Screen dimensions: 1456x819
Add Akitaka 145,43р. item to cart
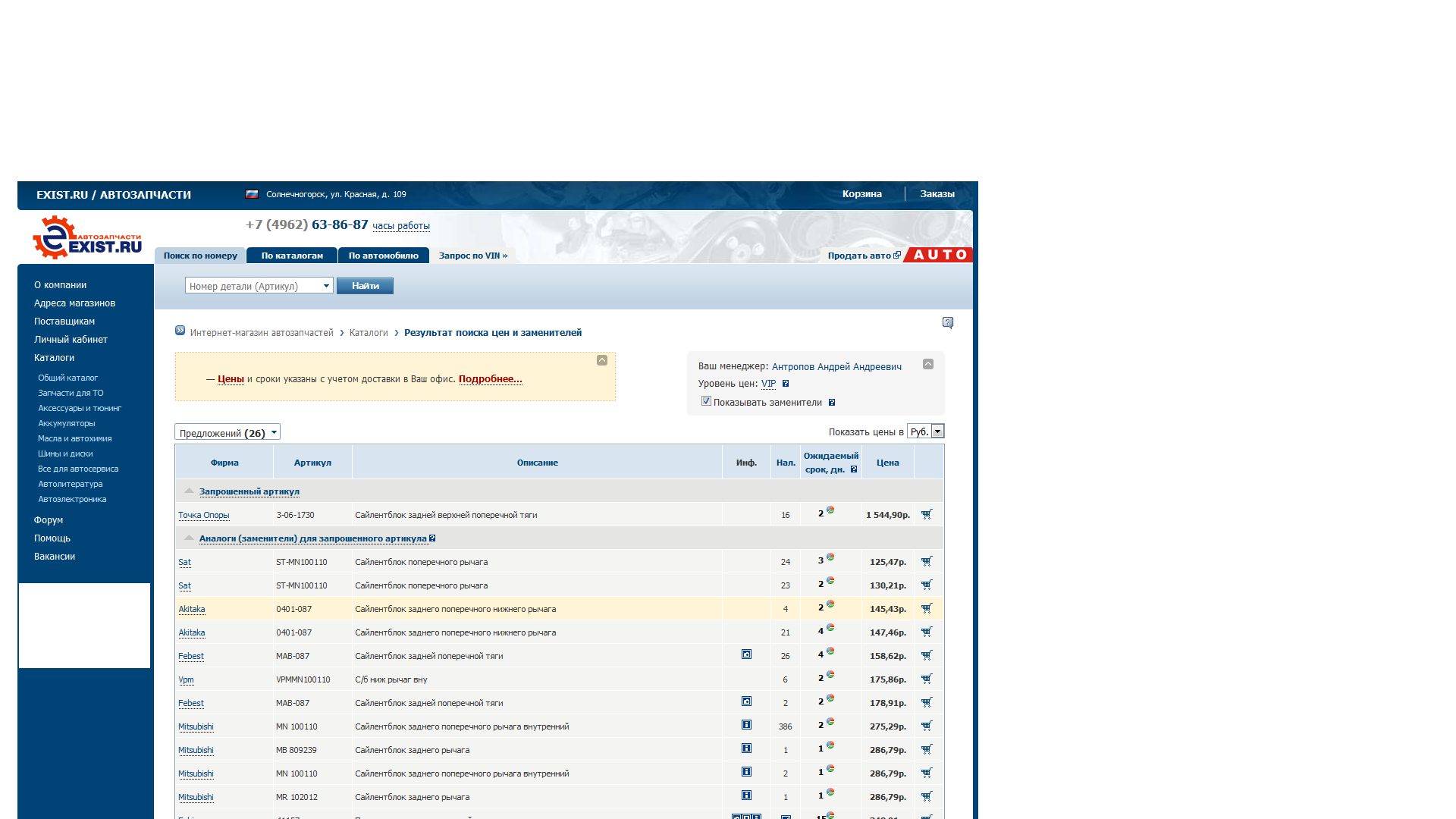[927, 608]
